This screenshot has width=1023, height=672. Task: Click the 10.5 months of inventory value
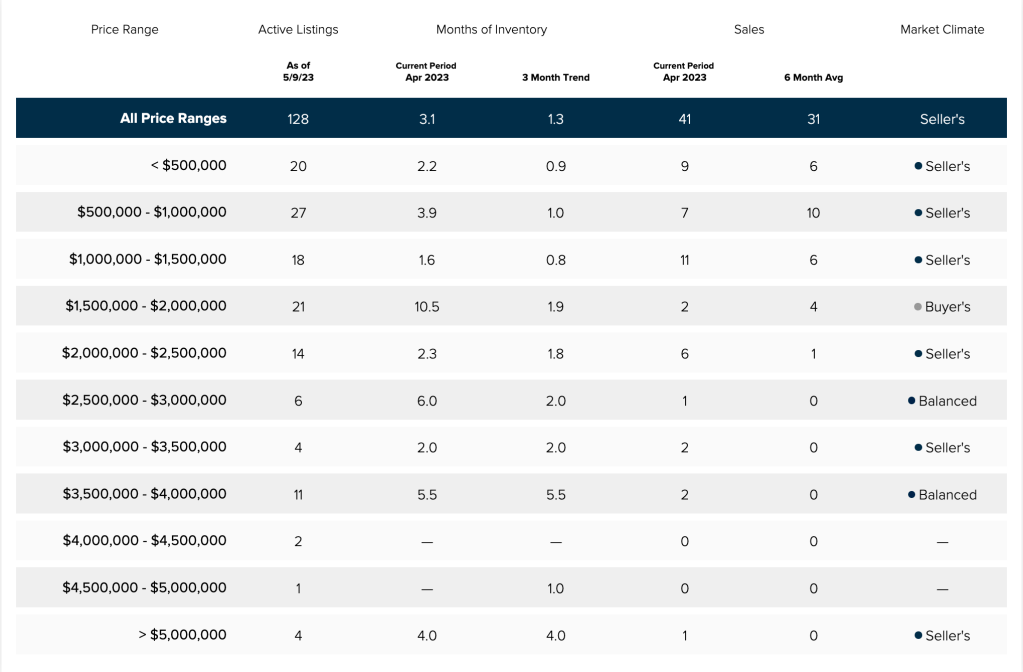point(427,307)
